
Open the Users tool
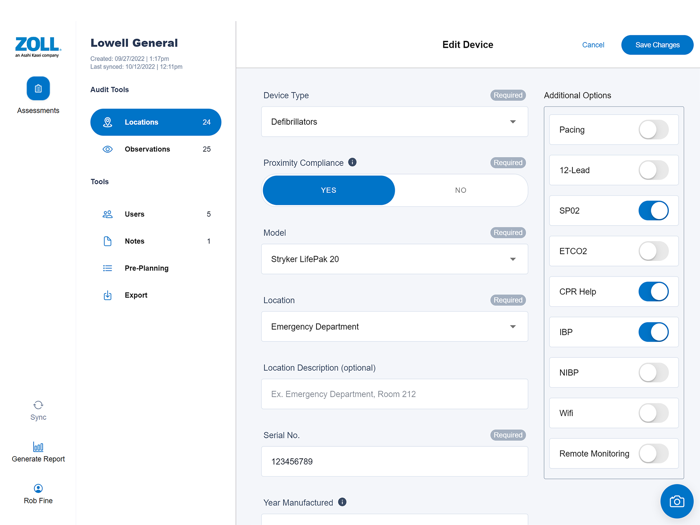[156, 214]
